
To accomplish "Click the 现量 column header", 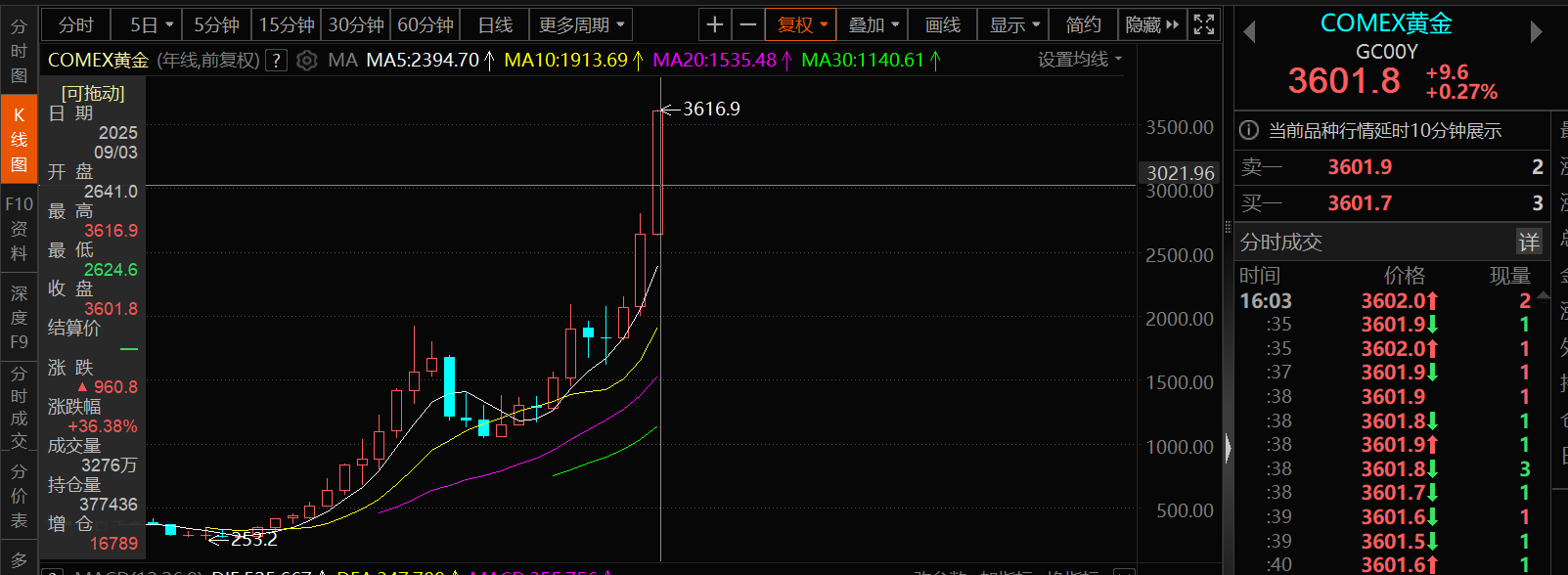I will [1509, 276].
